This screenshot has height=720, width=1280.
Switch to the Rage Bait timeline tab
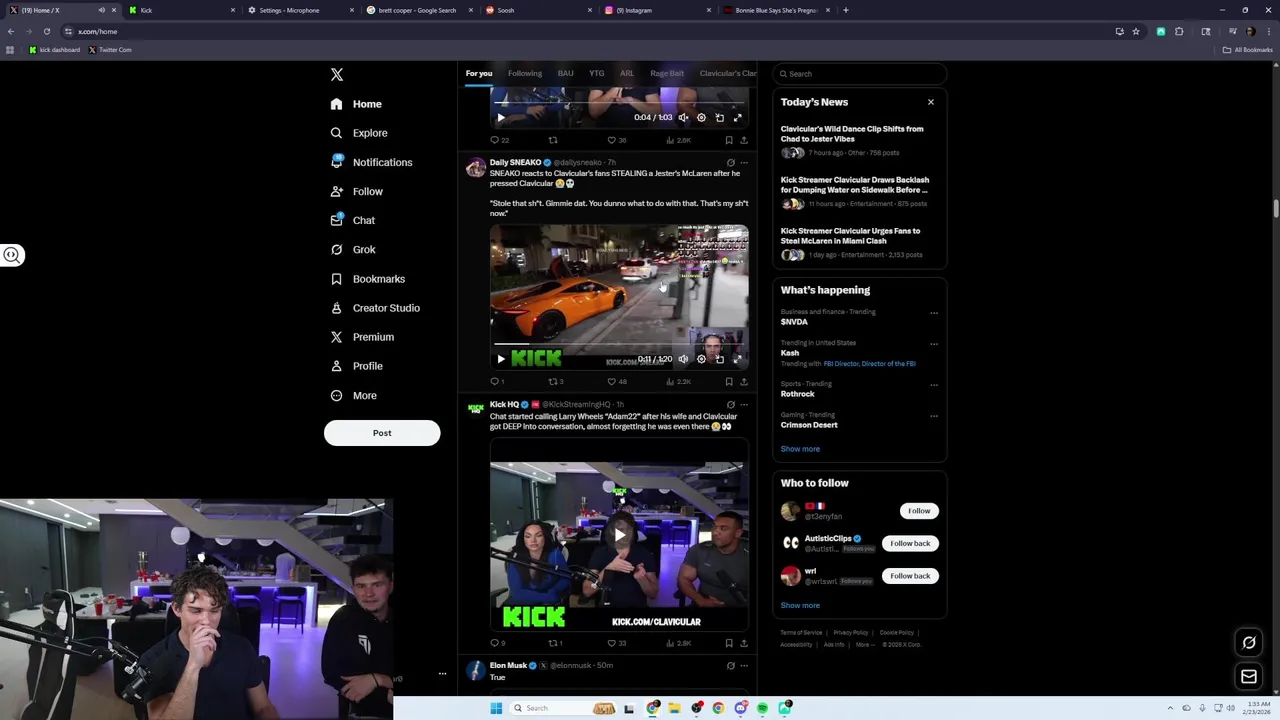pos(667,73)
